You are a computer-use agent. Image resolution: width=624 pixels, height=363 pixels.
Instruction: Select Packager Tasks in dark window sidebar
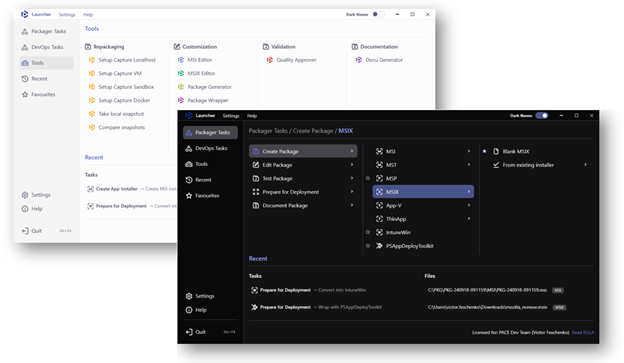[x=210, y=133]
